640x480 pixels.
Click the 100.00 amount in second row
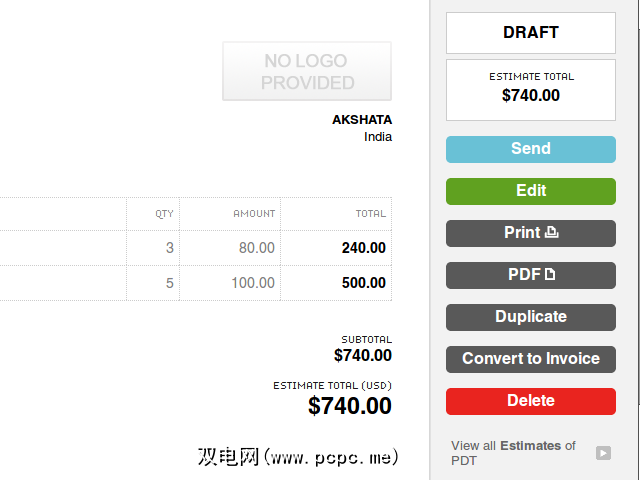coord(253,283)
